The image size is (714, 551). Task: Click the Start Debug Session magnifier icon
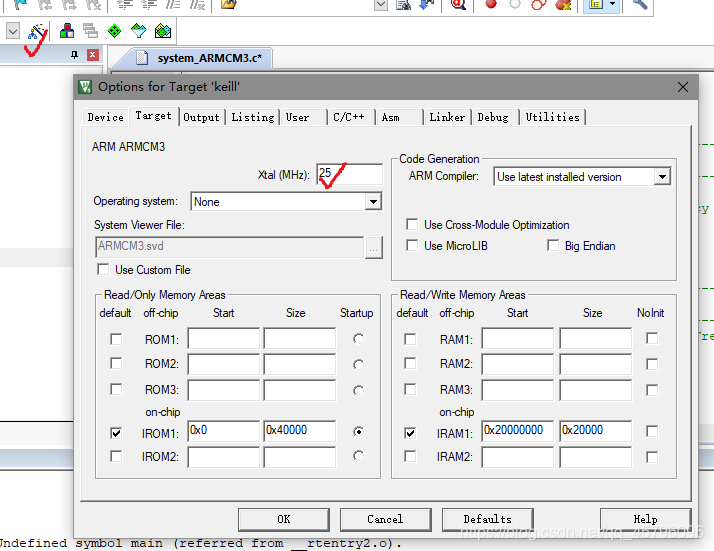click(458, 5)
